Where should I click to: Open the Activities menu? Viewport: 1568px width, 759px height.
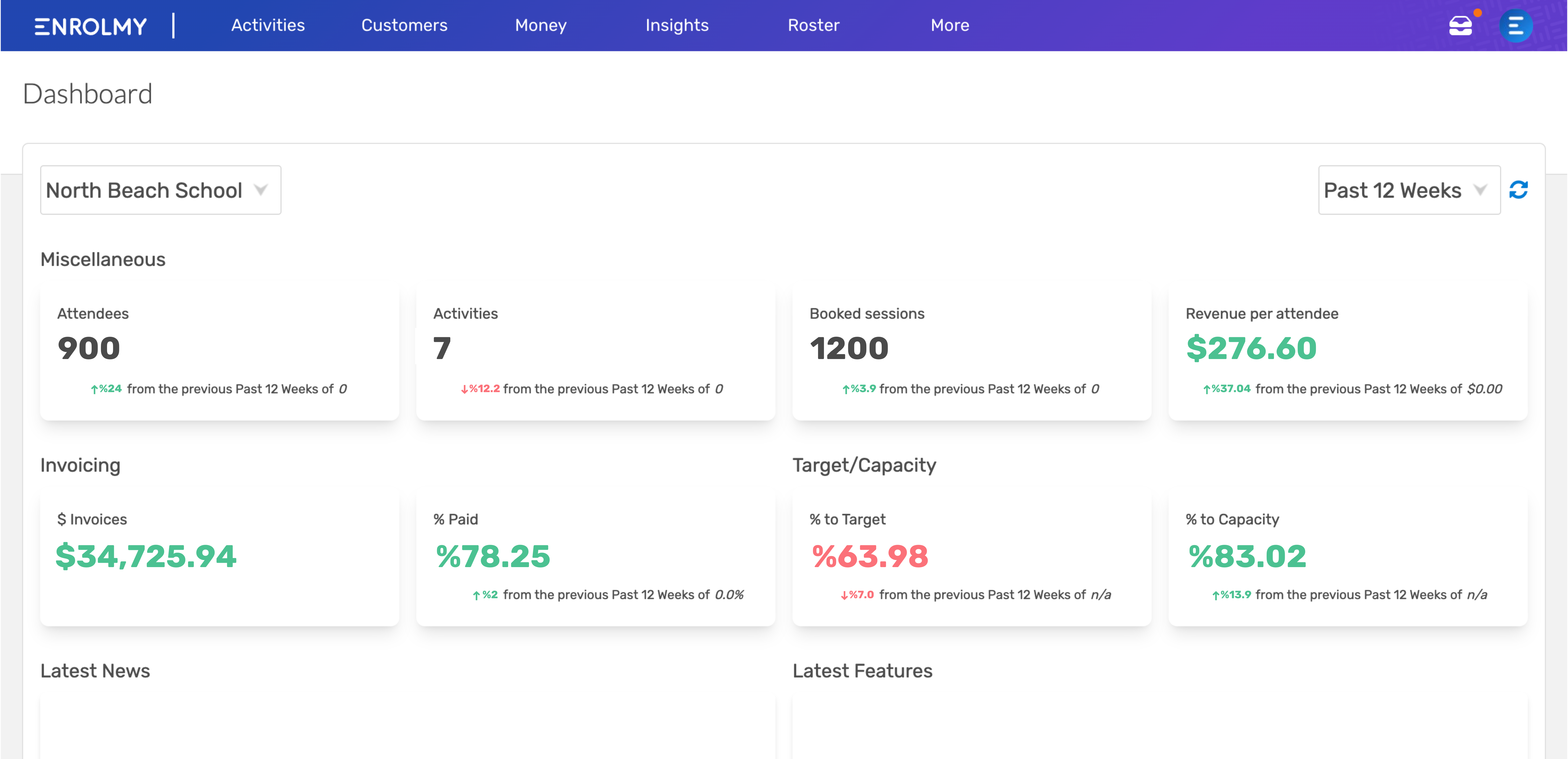[268, 25]
